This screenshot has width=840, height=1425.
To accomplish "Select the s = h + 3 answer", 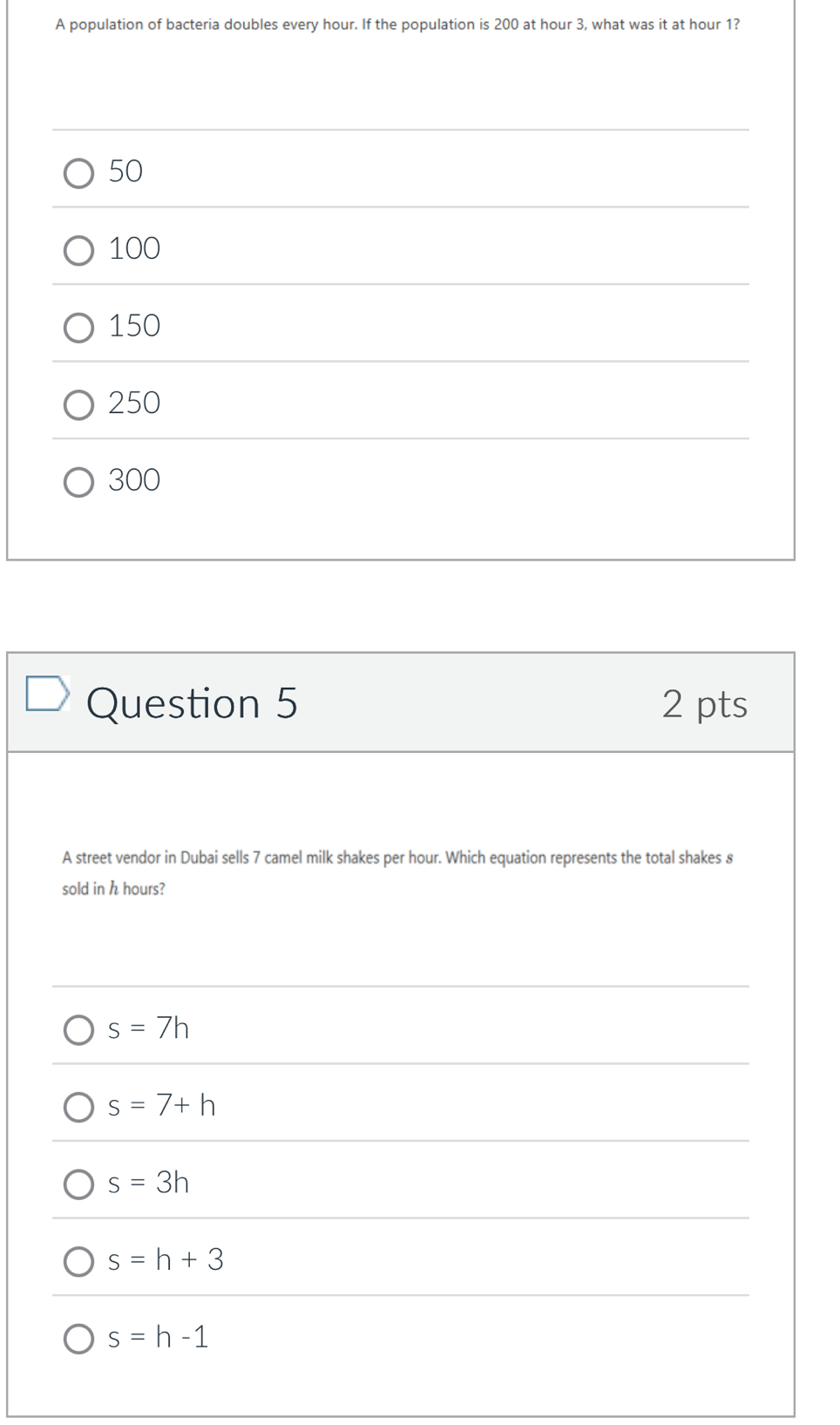I will (x=78, y=1262).
